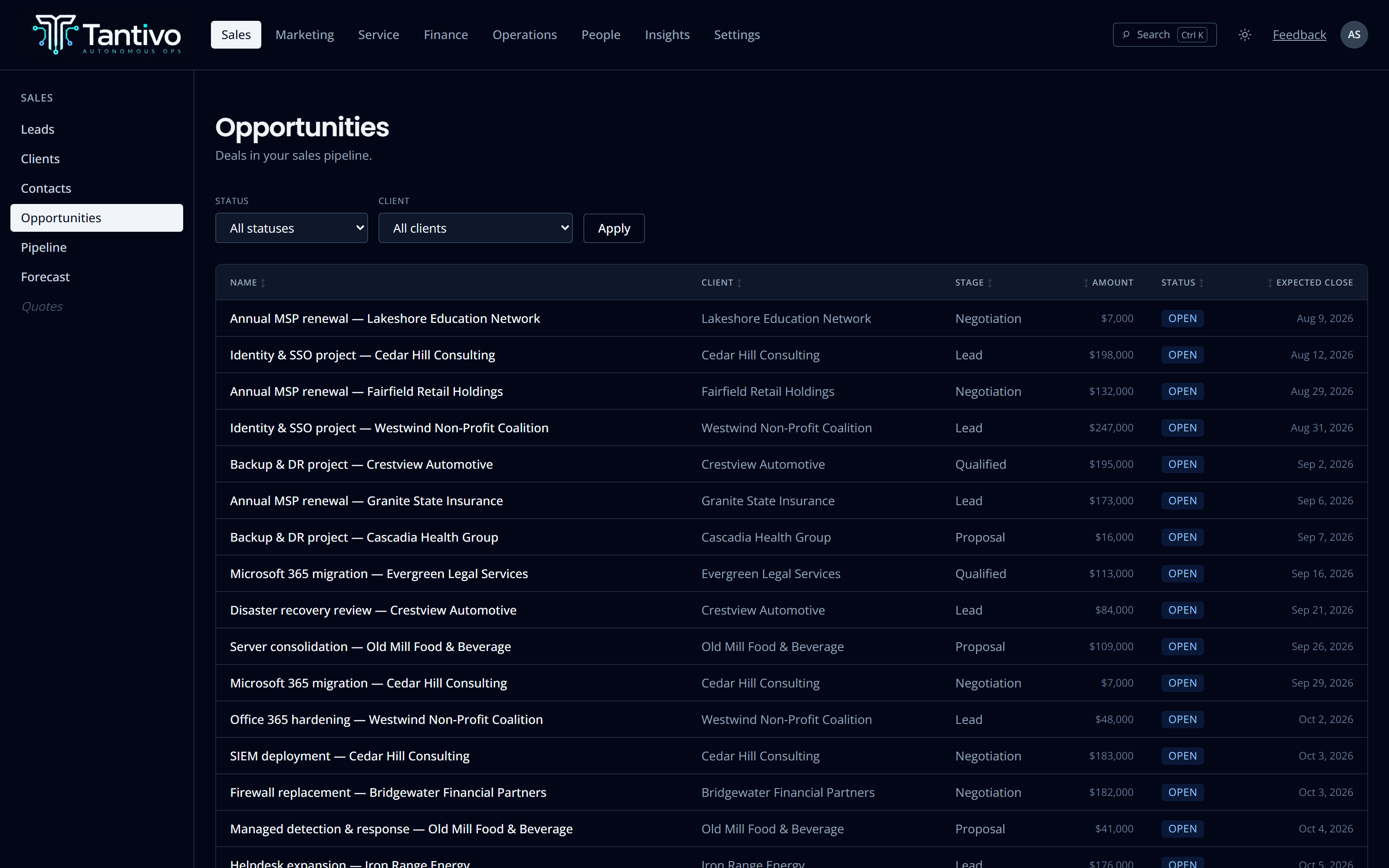The image size is (1389, 868).
Task: Click the Tantivo logo
Action: tap(107, 34)
